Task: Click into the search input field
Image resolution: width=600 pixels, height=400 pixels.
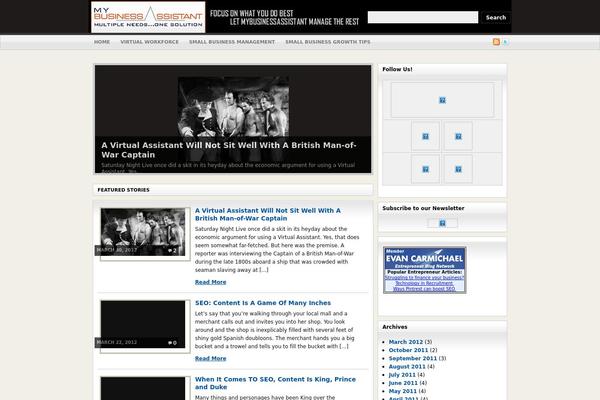Action: coord(423,17)
